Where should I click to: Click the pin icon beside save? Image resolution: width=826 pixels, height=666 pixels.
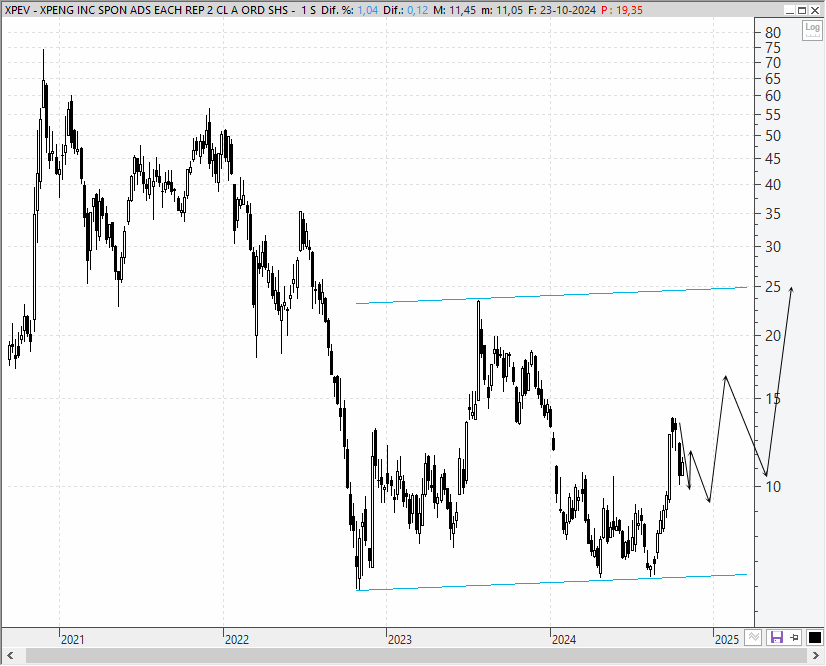pos(794,638)
